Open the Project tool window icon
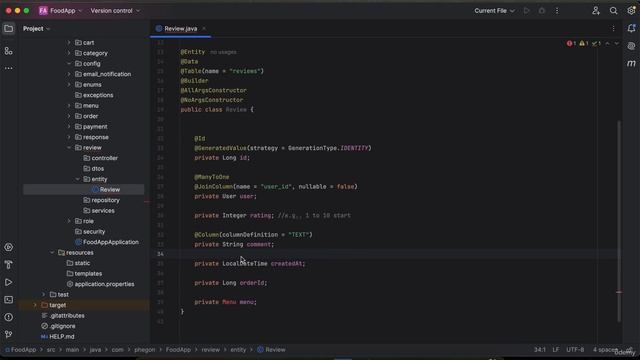Screen dimensions: 640x360 click(x=9, y=29)
